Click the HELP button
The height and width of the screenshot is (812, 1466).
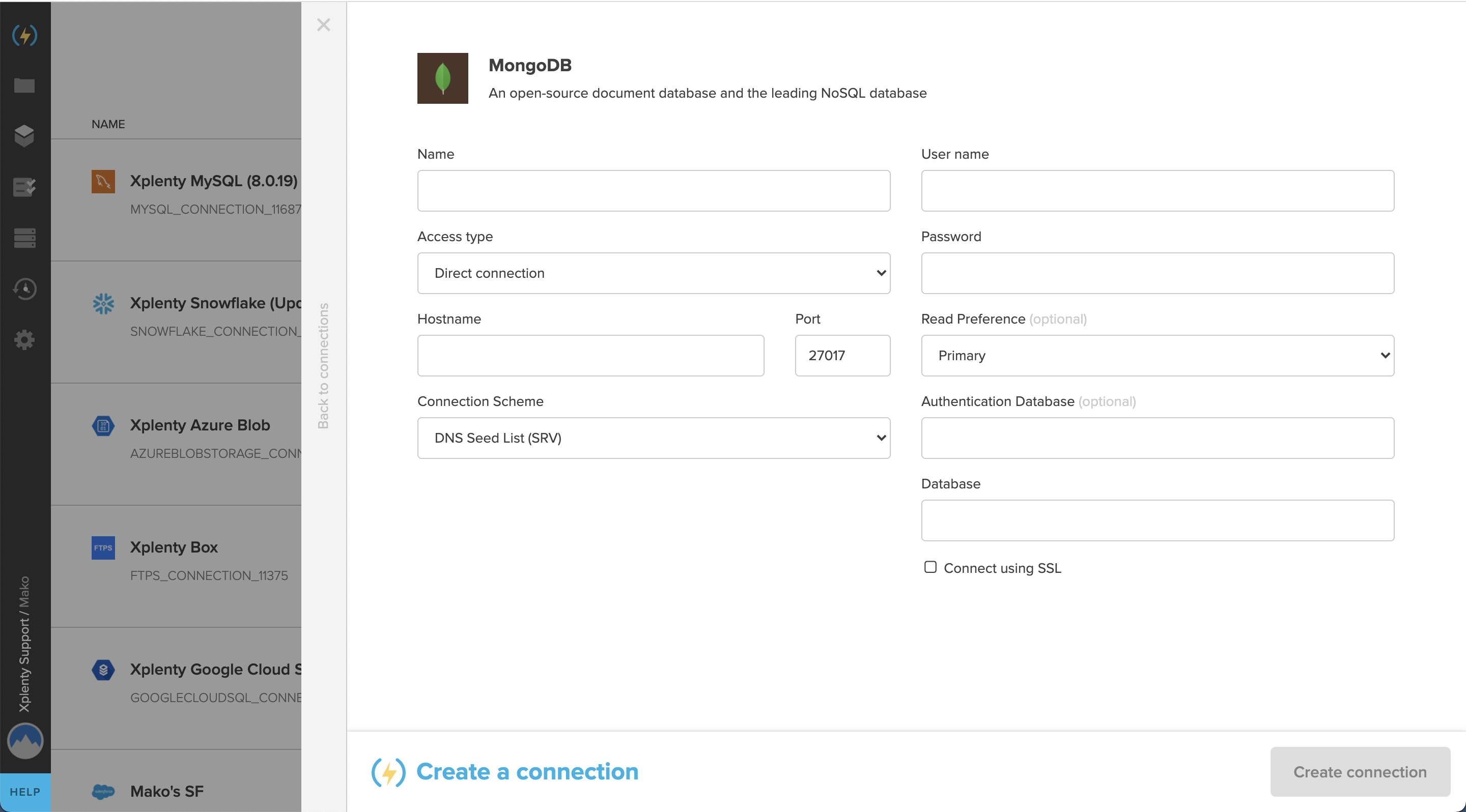25,792
